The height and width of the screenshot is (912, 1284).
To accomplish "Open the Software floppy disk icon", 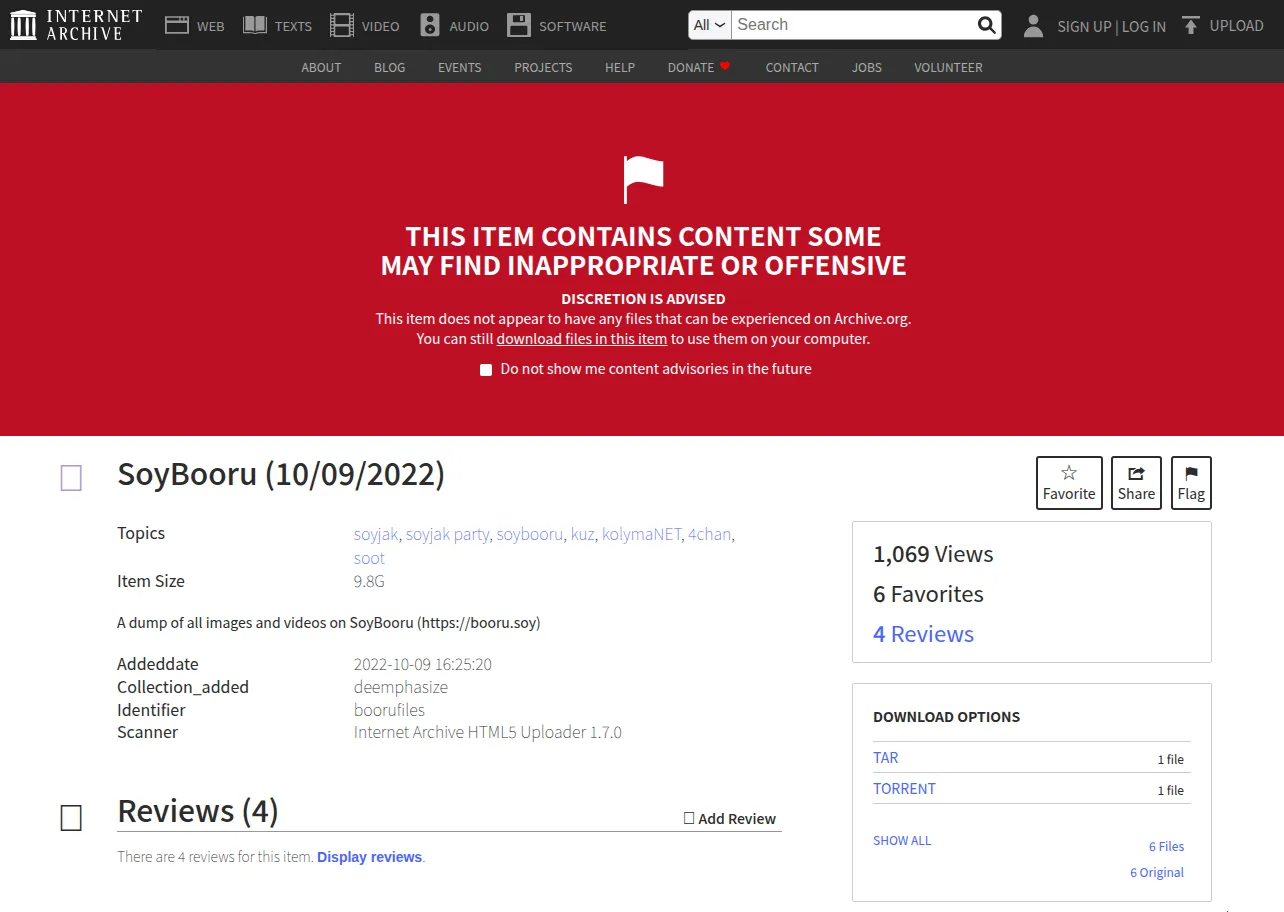I will [519, 25].
